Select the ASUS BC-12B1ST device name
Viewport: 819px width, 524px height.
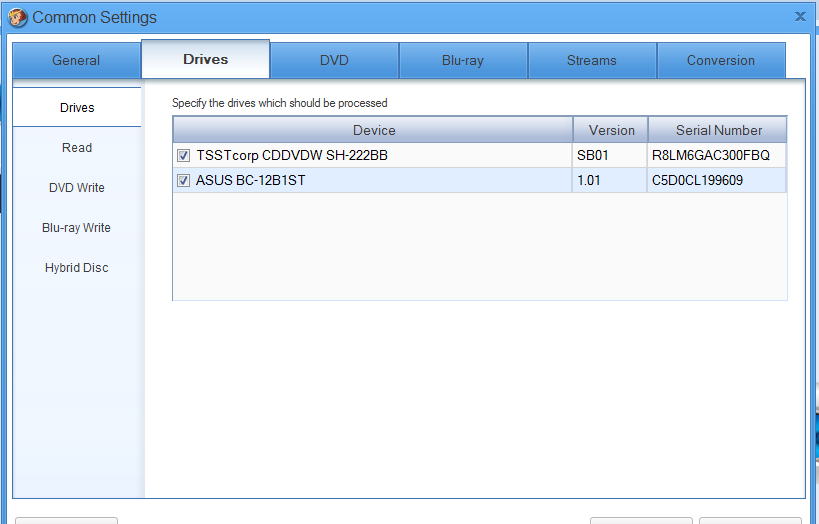251,181
